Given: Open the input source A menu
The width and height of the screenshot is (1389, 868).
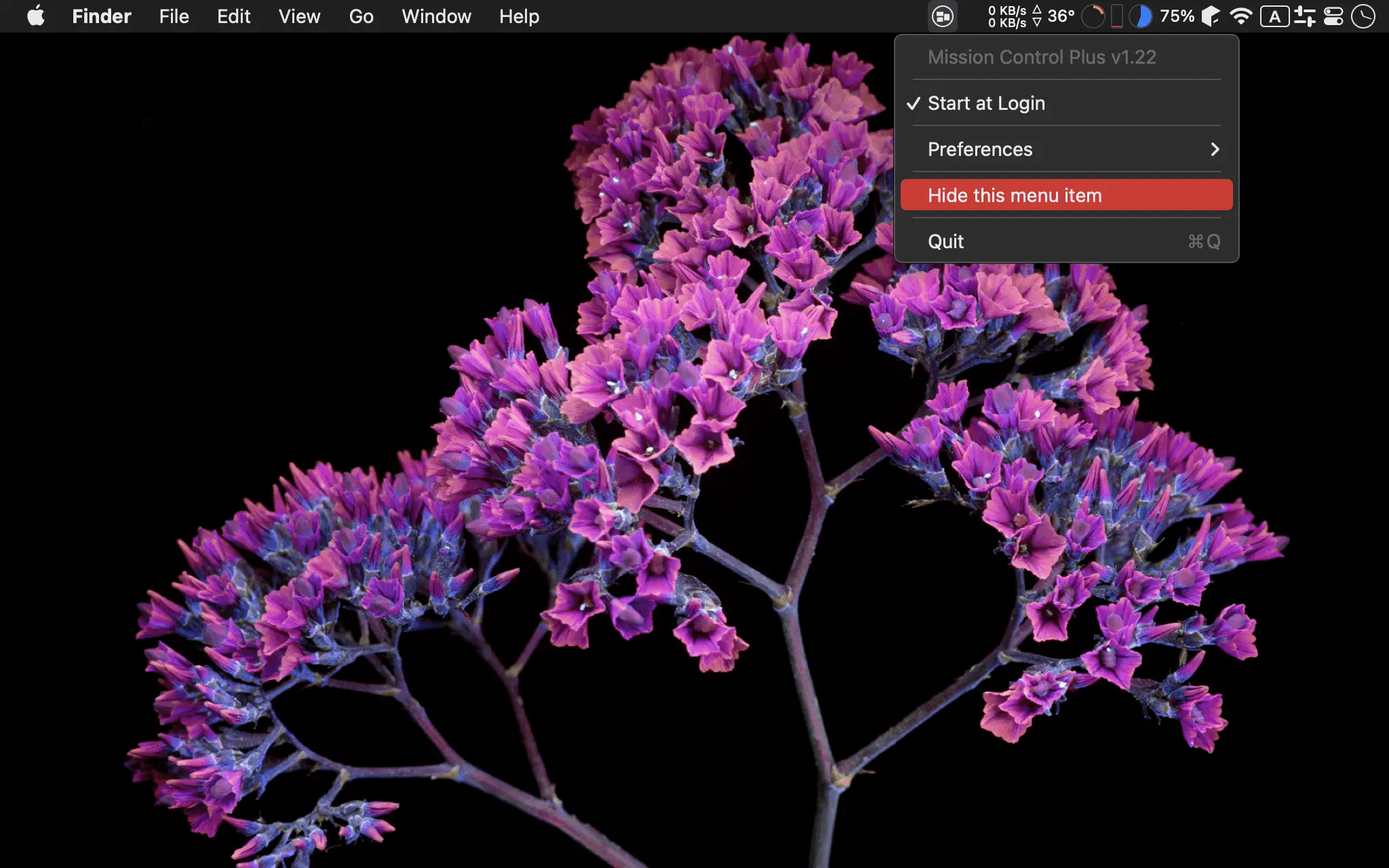Looking at the screenshot, I should (x=1274, y=16).
